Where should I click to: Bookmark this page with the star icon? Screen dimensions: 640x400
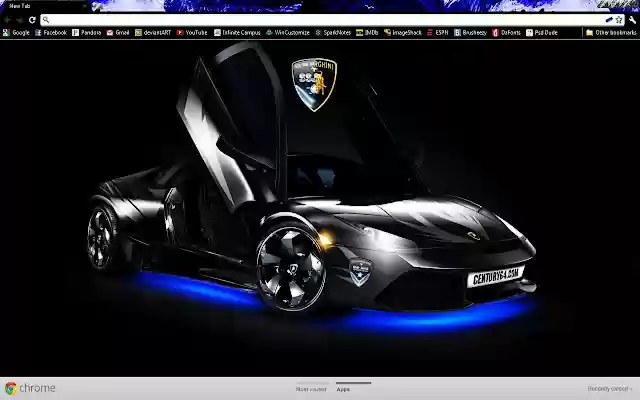point(619,20)
